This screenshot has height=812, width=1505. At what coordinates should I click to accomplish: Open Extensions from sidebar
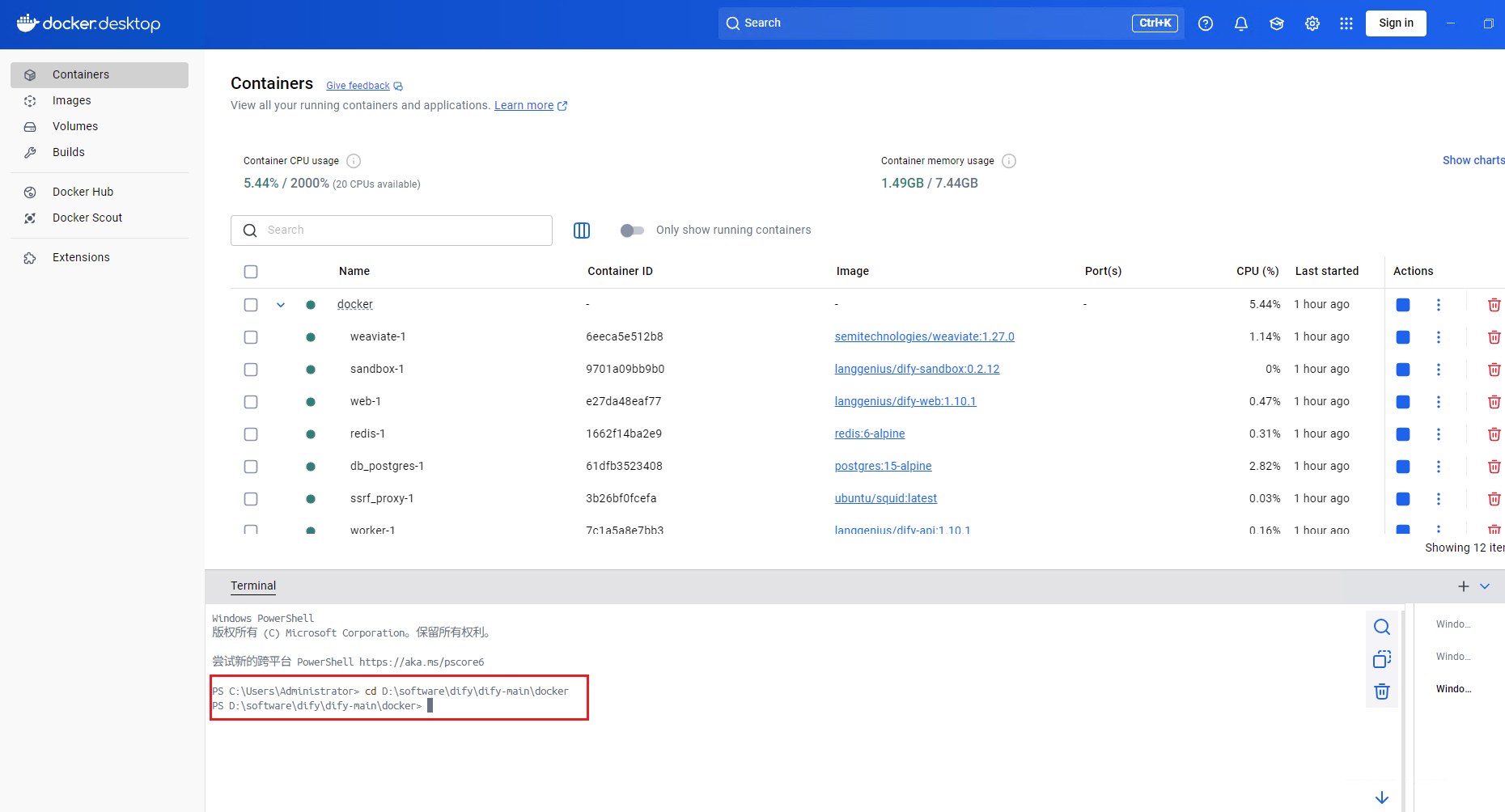(100, 258)
